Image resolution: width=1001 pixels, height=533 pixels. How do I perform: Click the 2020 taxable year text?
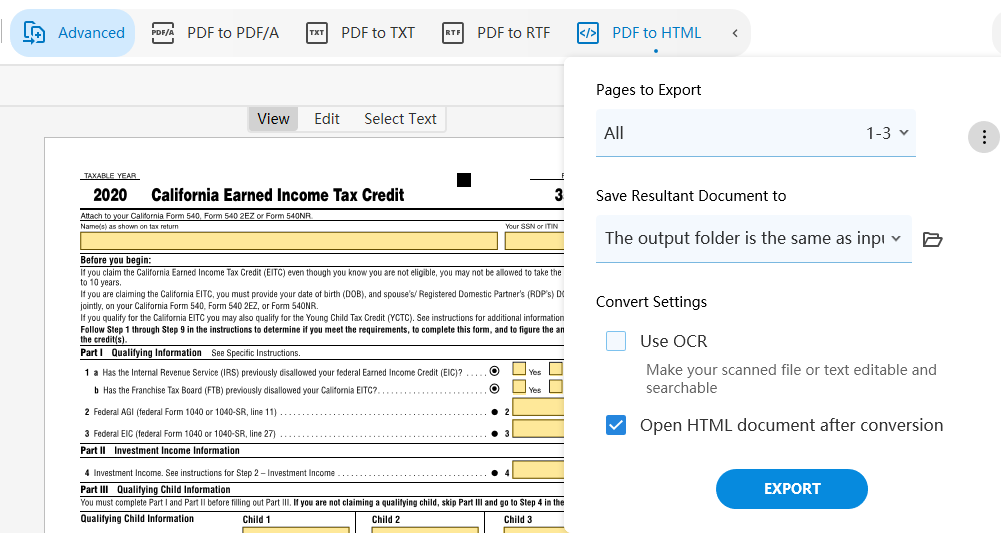coord(110,195)
